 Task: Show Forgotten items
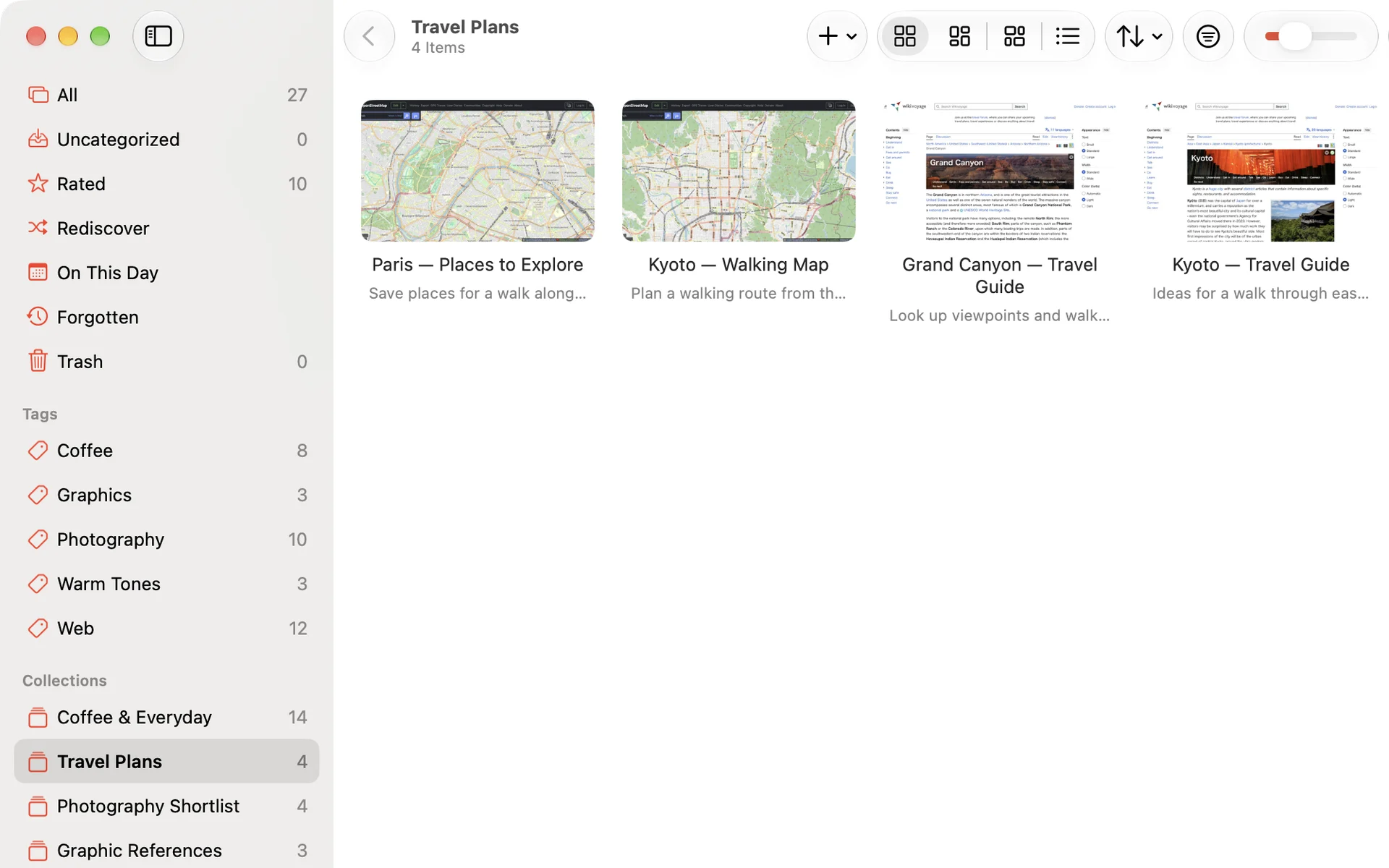166,317
